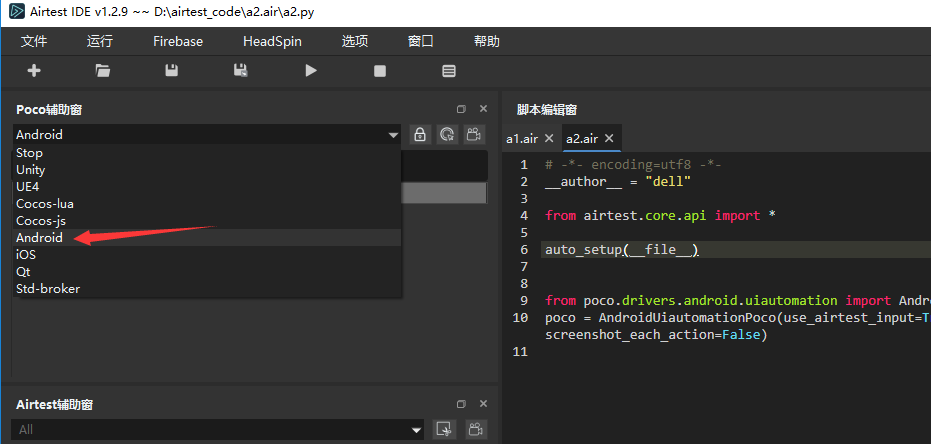Undock the Poco辅助窗 panel
Image resolution: width=931 pixels, height=444 pixels.
tap(461, 109)
